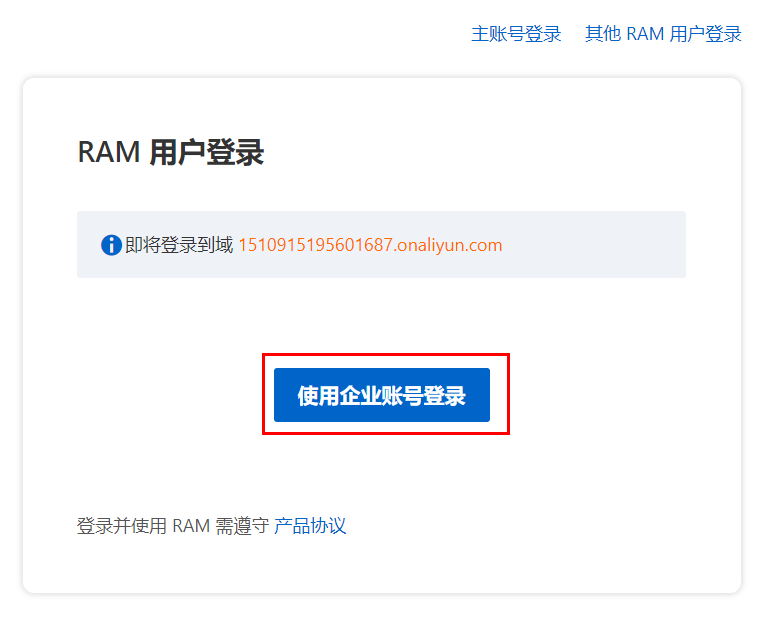The height and width of the screenshot is (626, 781).
Task: Tap the circled i information symbol
Action: (111, 245)
